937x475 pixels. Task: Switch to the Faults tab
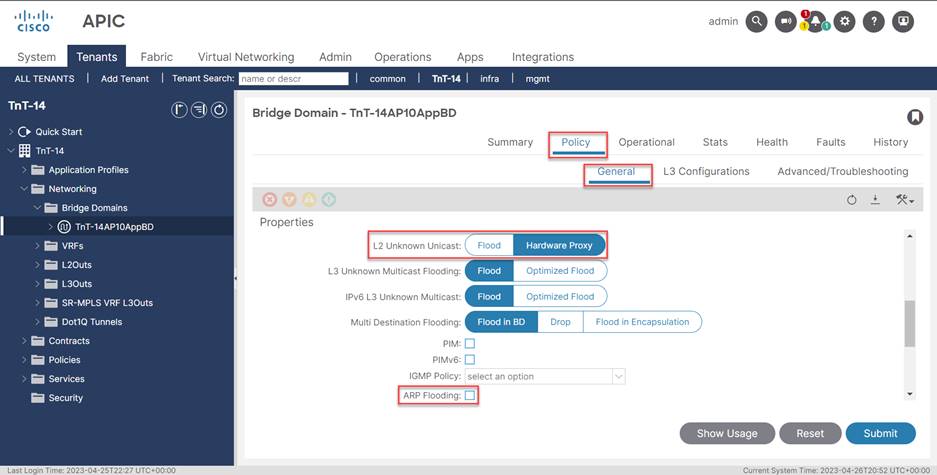(x=831, y=142)
